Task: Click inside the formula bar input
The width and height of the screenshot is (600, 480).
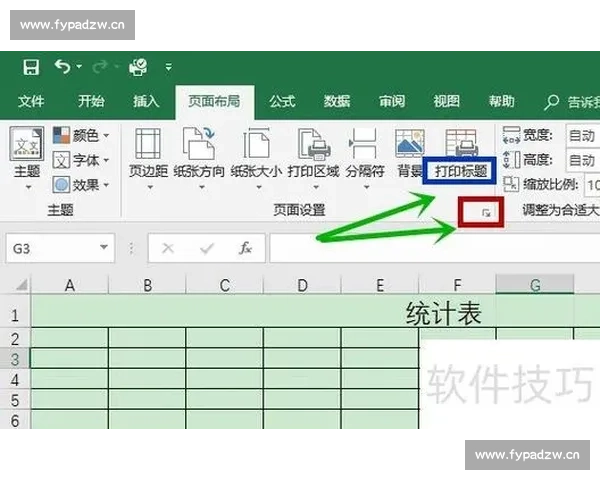Action: pos(435,248)
